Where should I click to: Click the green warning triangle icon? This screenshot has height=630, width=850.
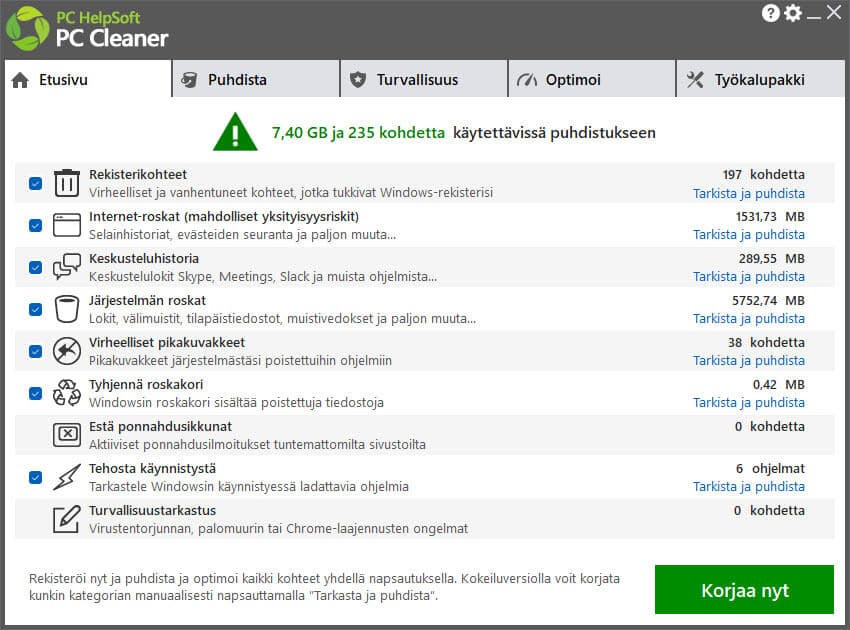point(235,131)
